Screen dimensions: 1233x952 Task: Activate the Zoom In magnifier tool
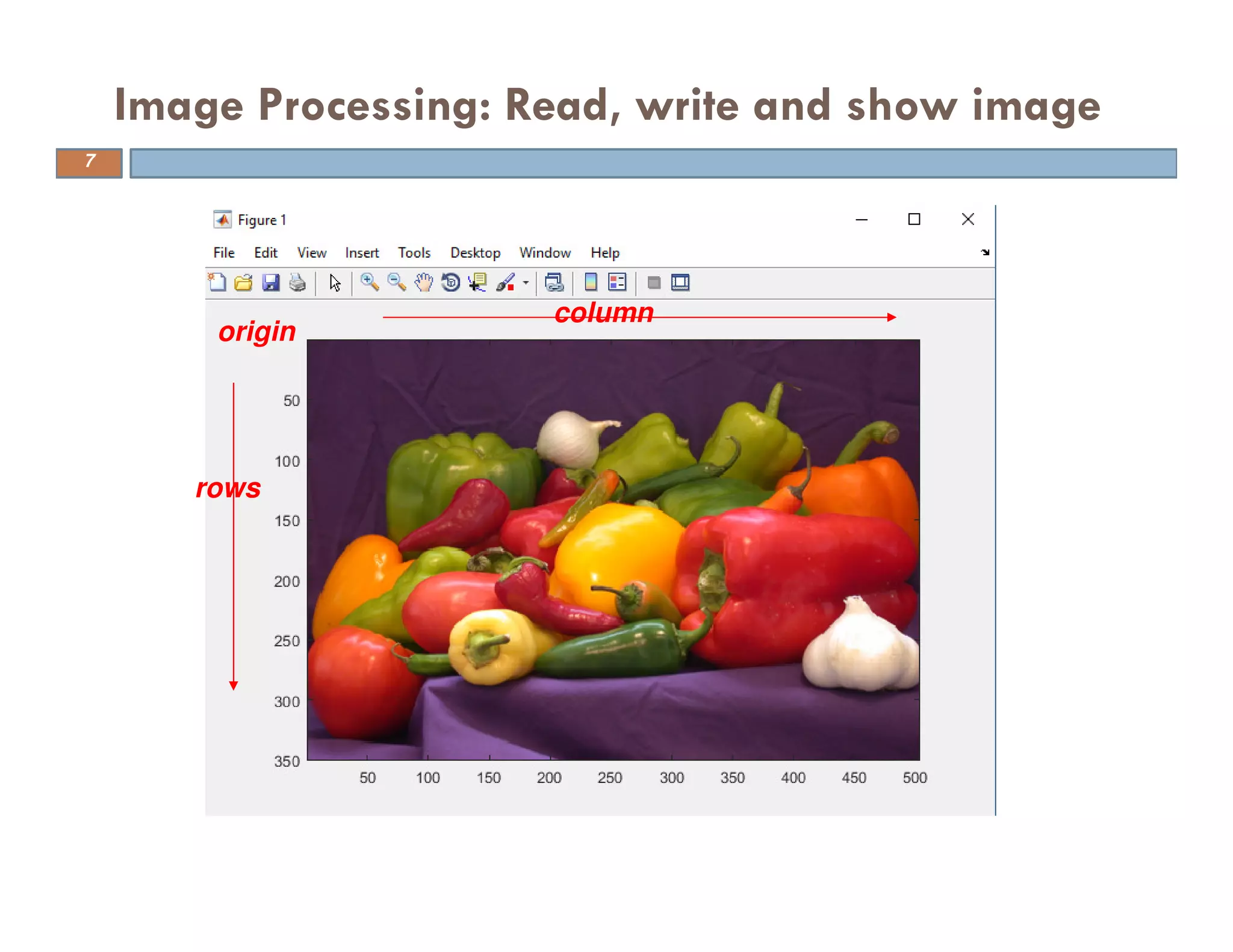[x=369, y=282]
